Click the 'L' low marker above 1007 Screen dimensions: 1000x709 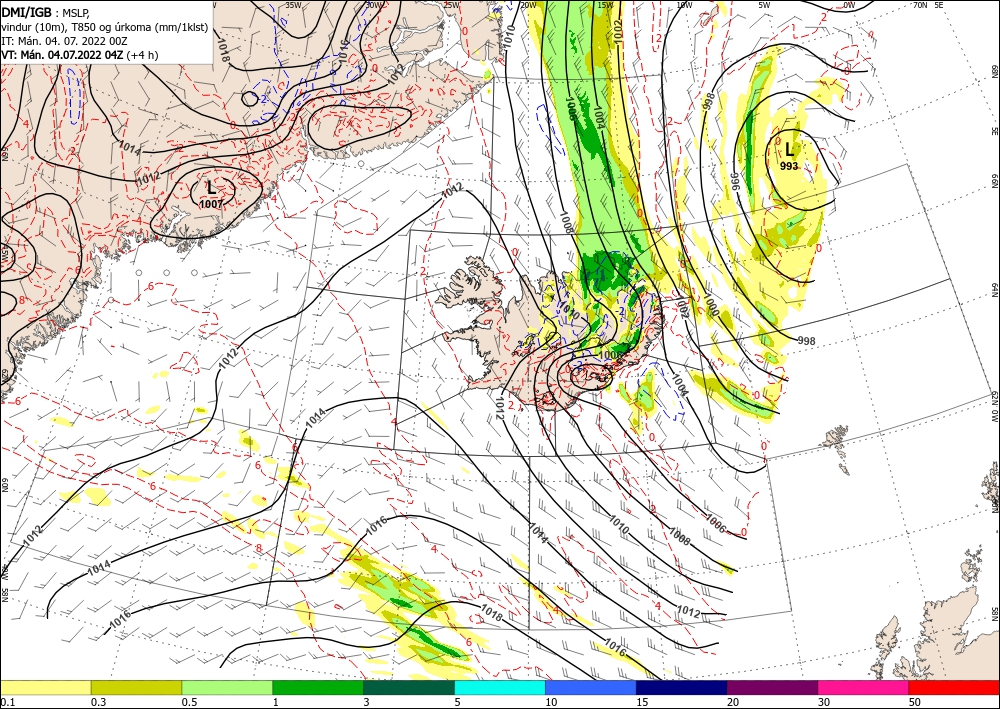click(211, 187)
